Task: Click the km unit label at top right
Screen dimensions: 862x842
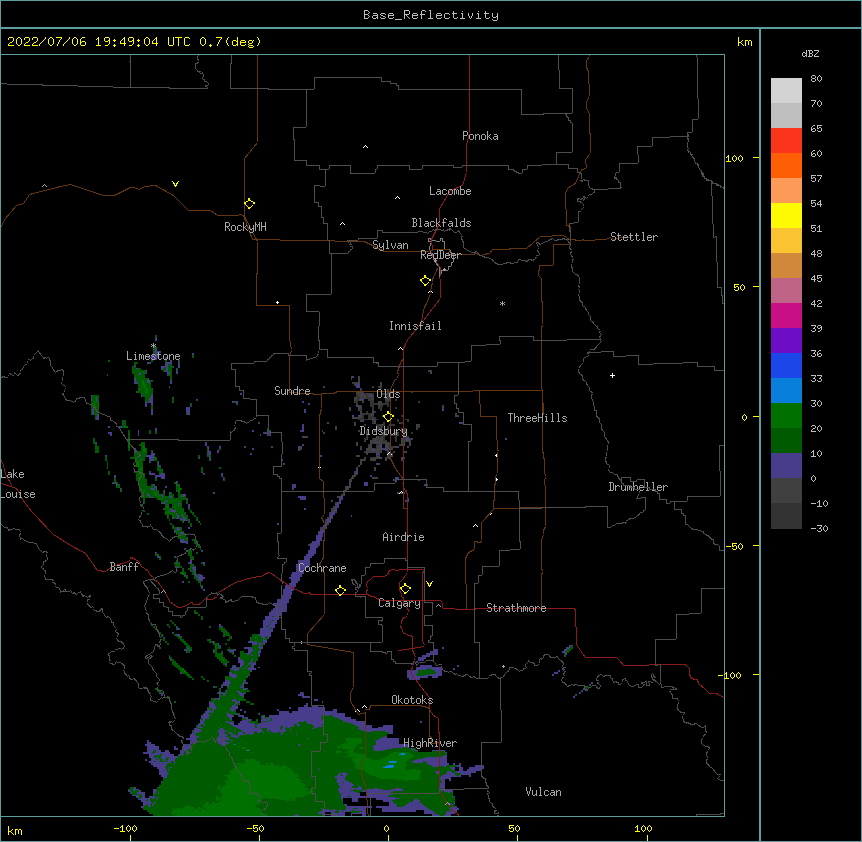Action: pos(744,42)
